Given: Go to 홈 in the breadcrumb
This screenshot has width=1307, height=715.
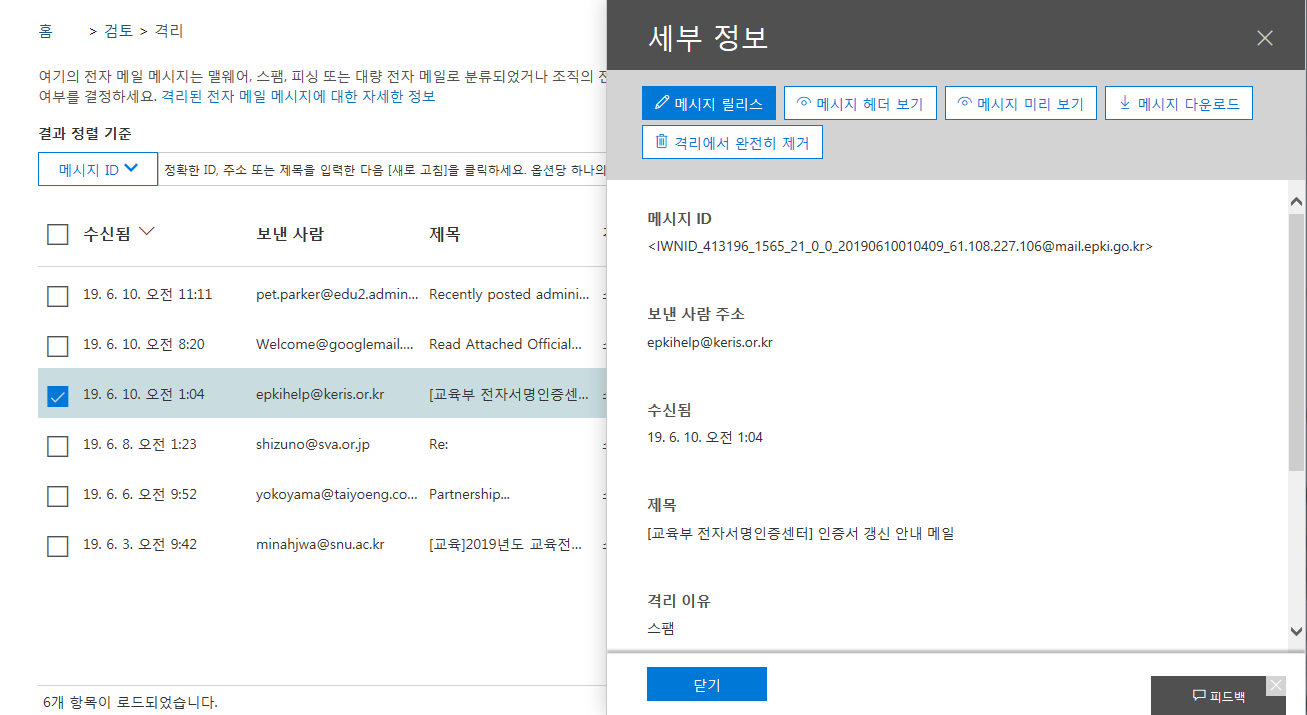Looking at the screenshot, I should pyautogui.click(x=46, y=31).
